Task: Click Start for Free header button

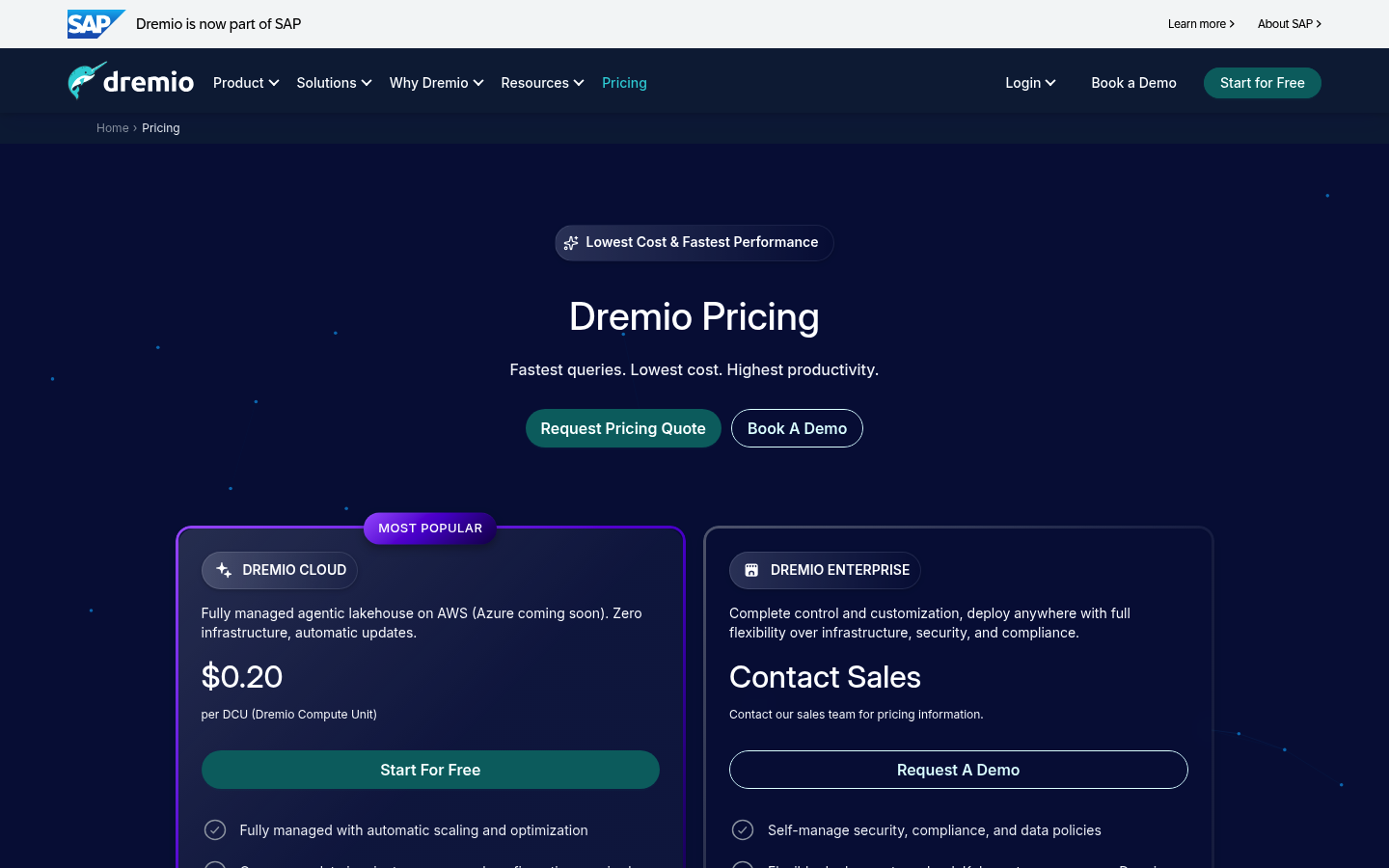Action: coord(1262,83)
